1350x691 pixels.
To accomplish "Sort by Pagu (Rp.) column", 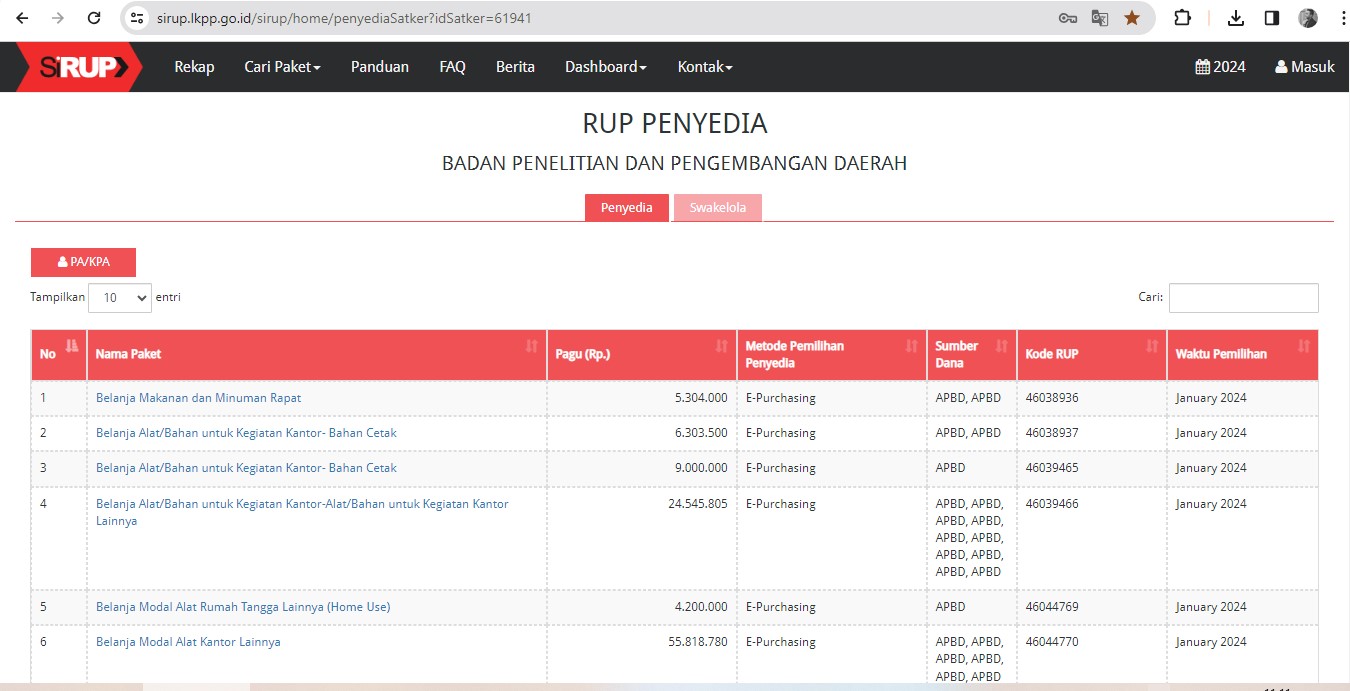I will (721, 346).
